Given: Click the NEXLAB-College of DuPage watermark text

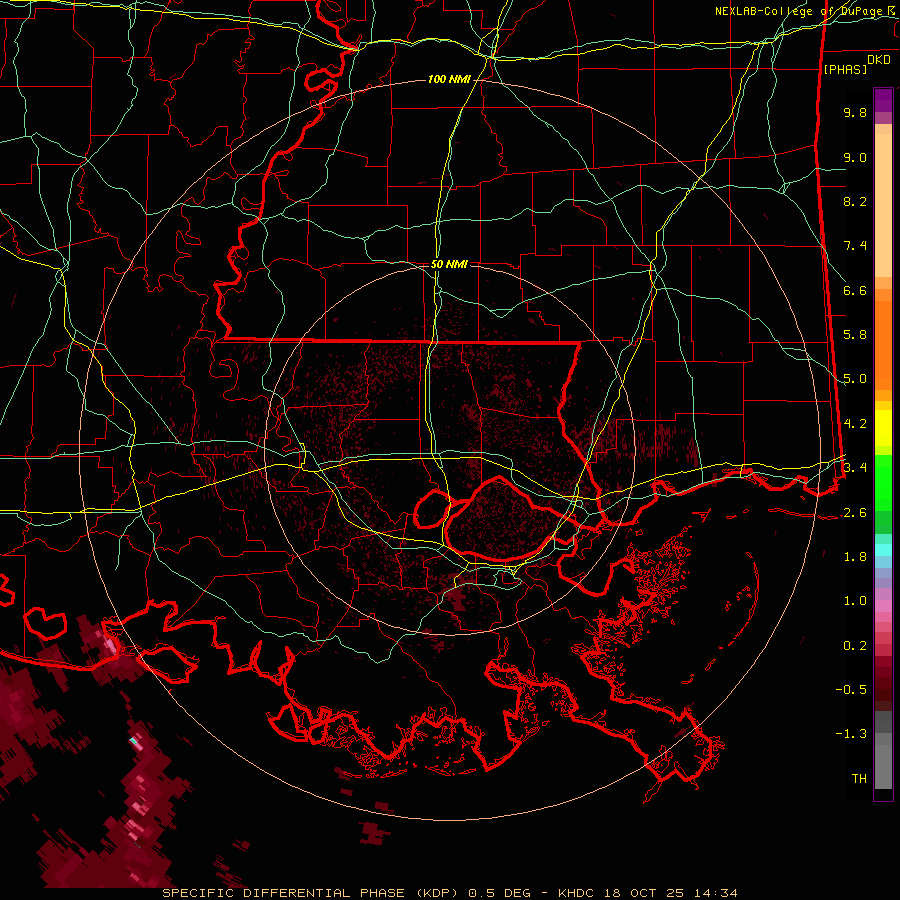Looking at the screenshot, I should tap(806, 11).
